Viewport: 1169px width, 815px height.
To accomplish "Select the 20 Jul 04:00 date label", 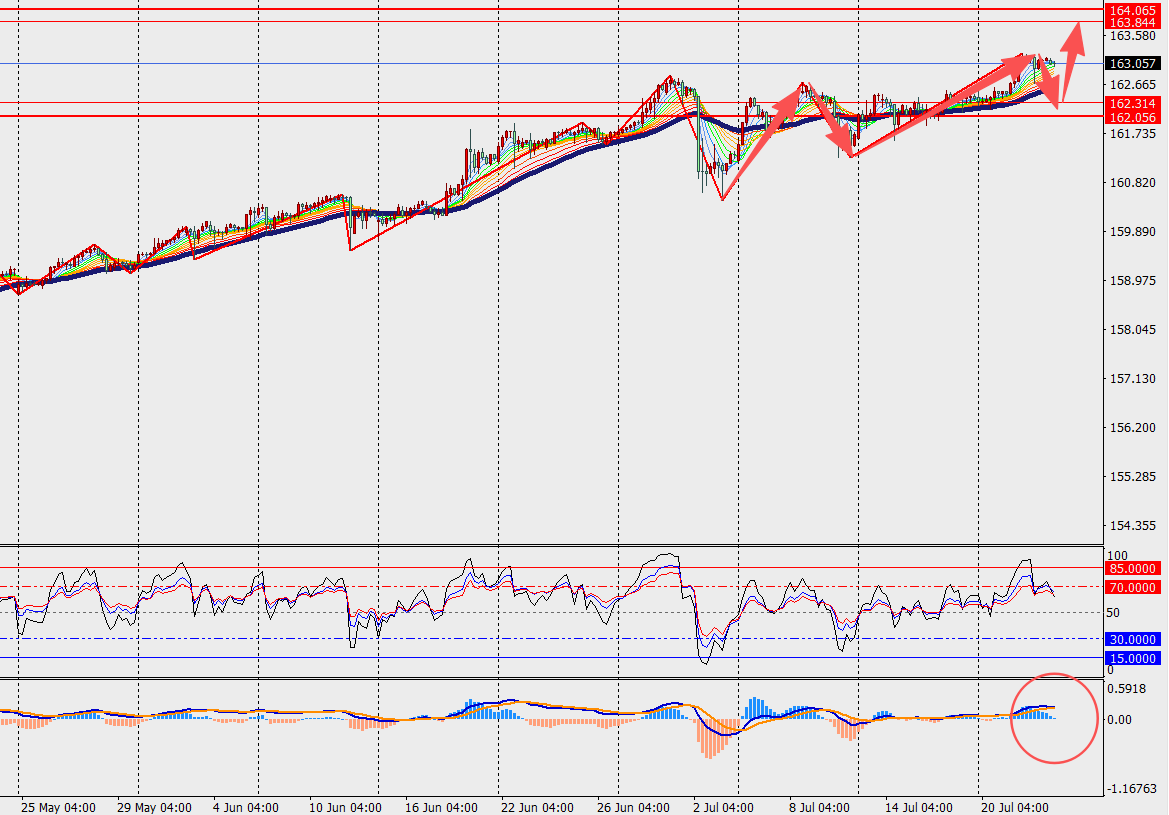I will (x=1015, y=808).
